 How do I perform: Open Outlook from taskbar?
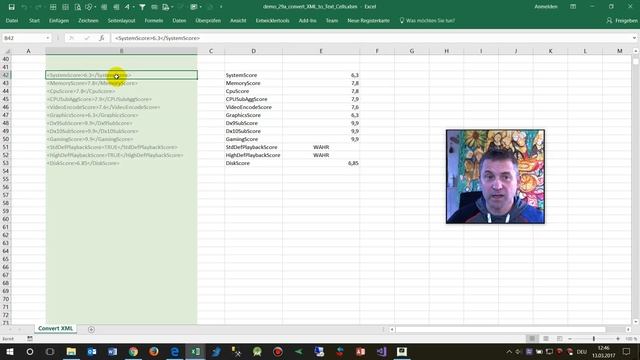pos(92,351)
